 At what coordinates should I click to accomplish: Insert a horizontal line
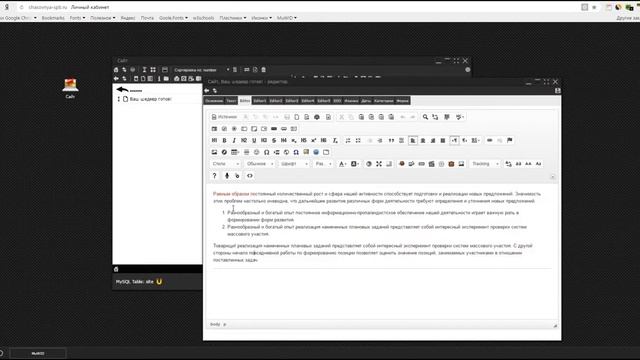pos(247,152)
